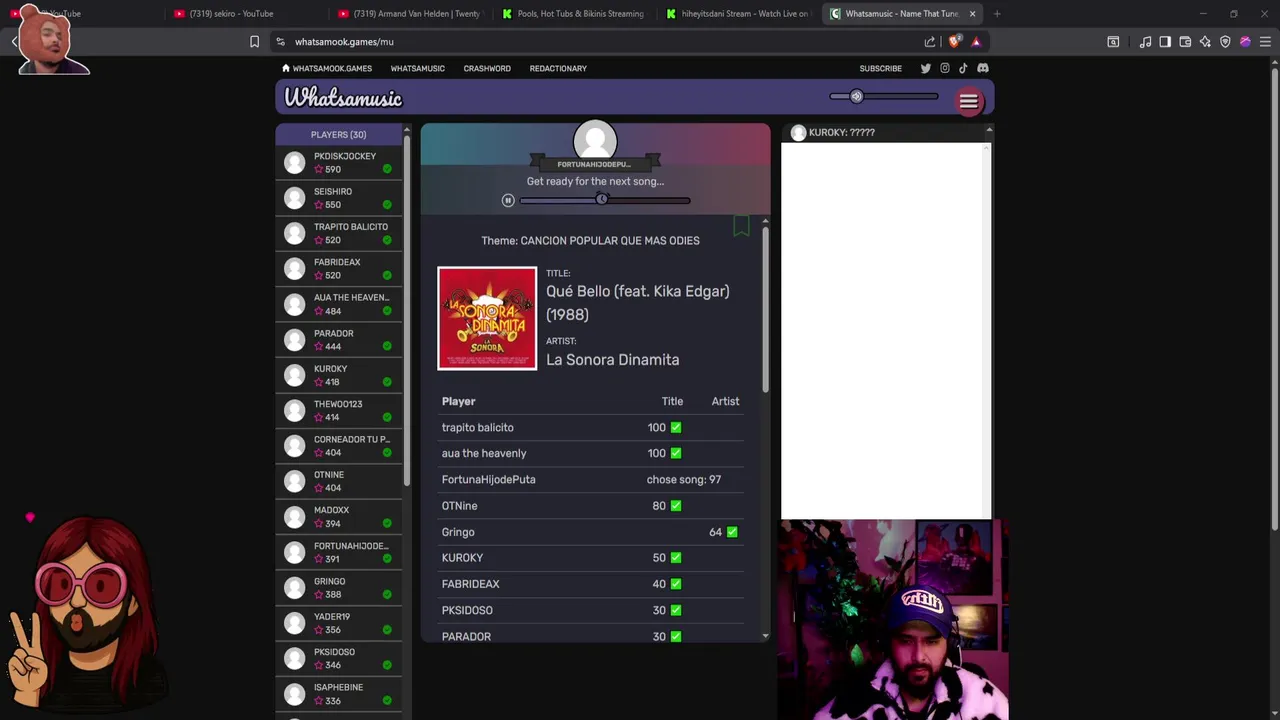Open the Brave VPN shield icon
Image resolution: width=1280 pixels, height=720 pixels.
pyautogui.click(x=1225, y=42)
